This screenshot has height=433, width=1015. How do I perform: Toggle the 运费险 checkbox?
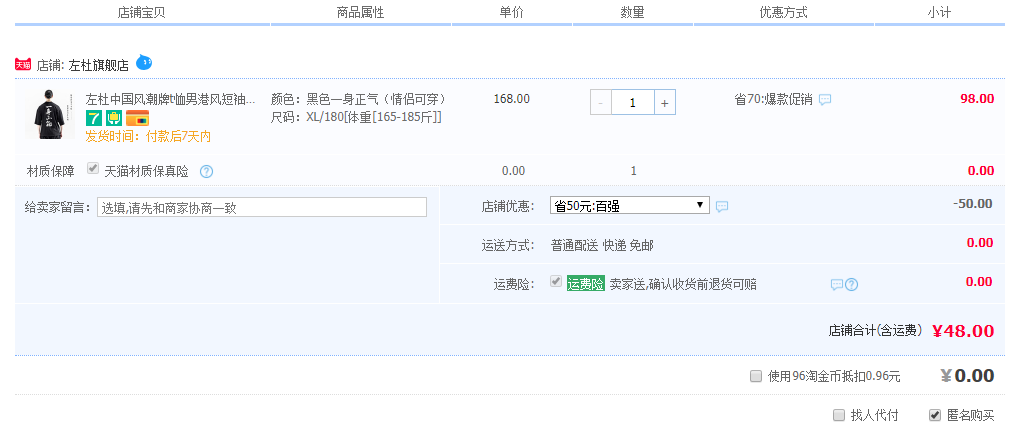point(555,282)
